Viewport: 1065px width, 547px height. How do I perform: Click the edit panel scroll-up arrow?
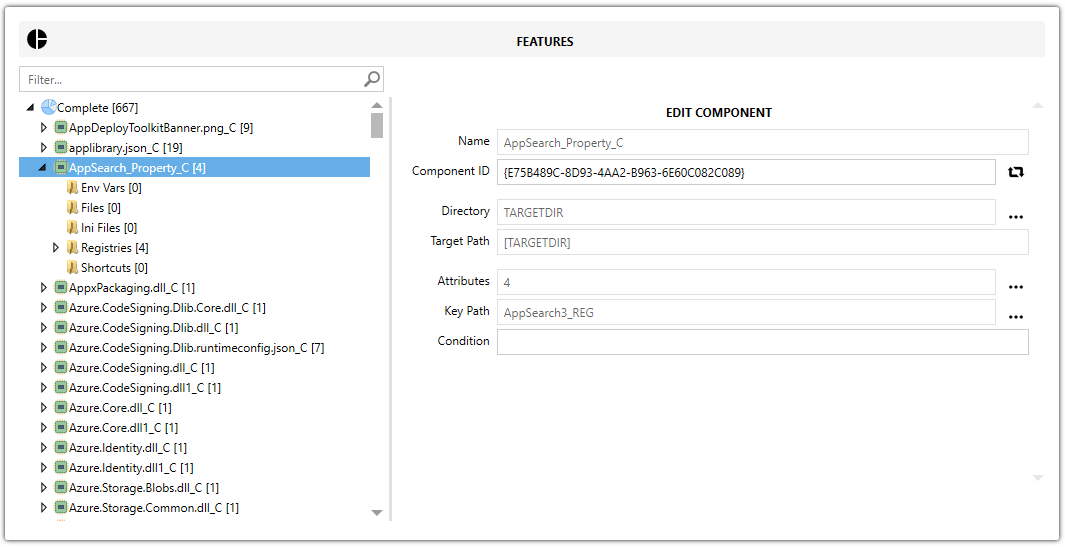tap(1037, 105)
